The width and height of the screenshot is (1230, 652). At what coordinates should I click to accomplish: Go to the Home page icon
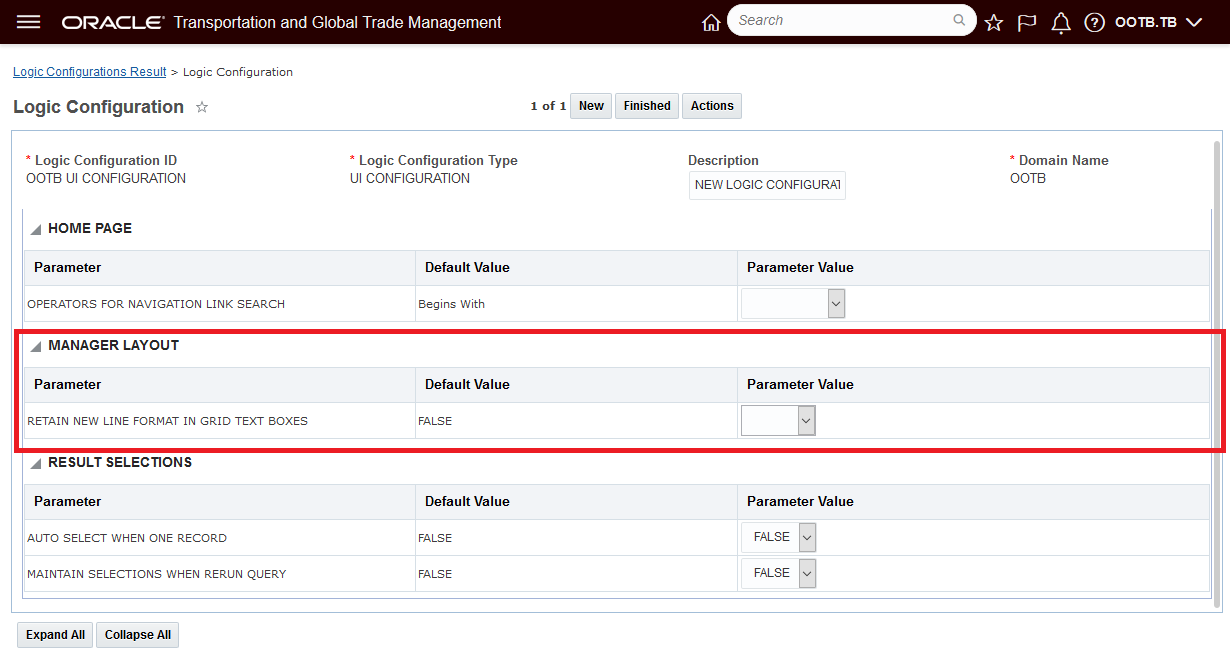(x=711, y=22)
